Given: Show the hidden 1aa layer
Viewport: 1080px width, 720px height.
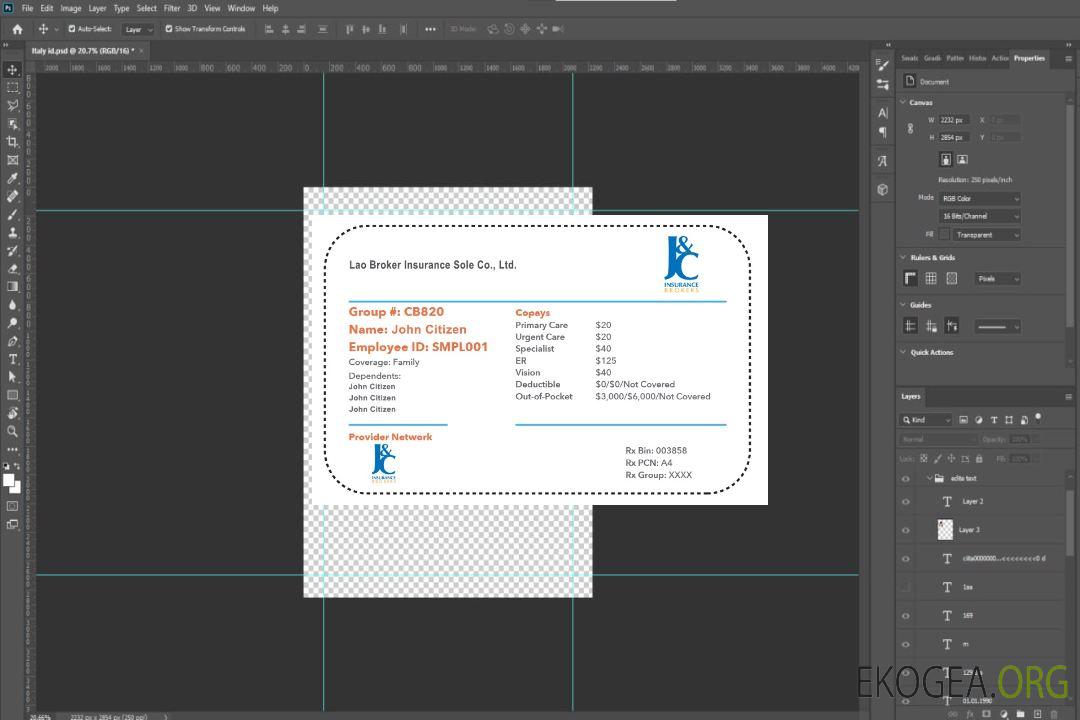Looking at the screenshot, I should [906, 587].
